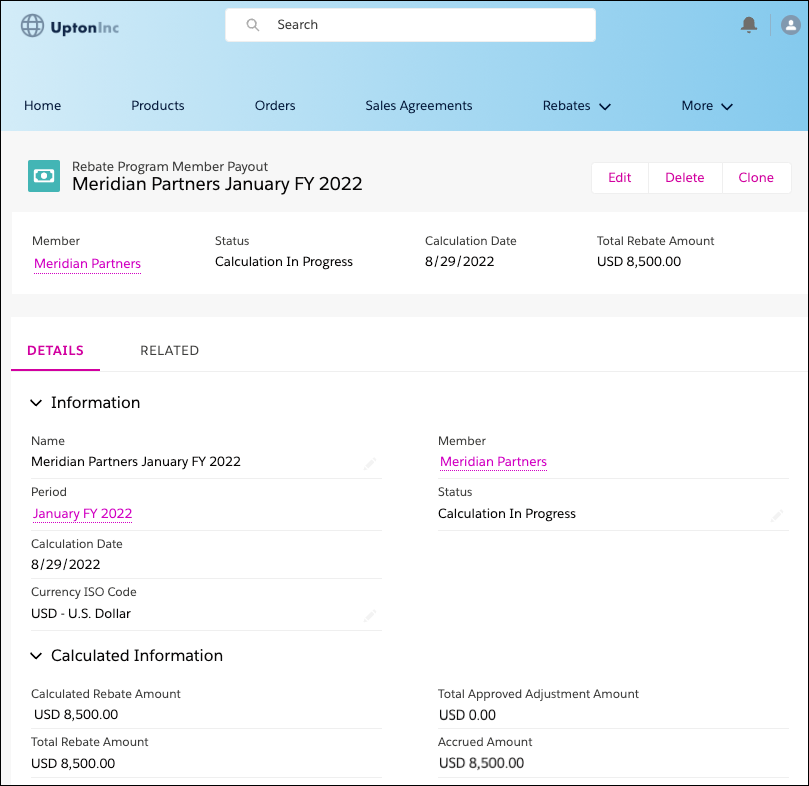Click Status value in Information section
This screenshot has height=786, width=809.
pyautogui.click(x=507, y=514)
